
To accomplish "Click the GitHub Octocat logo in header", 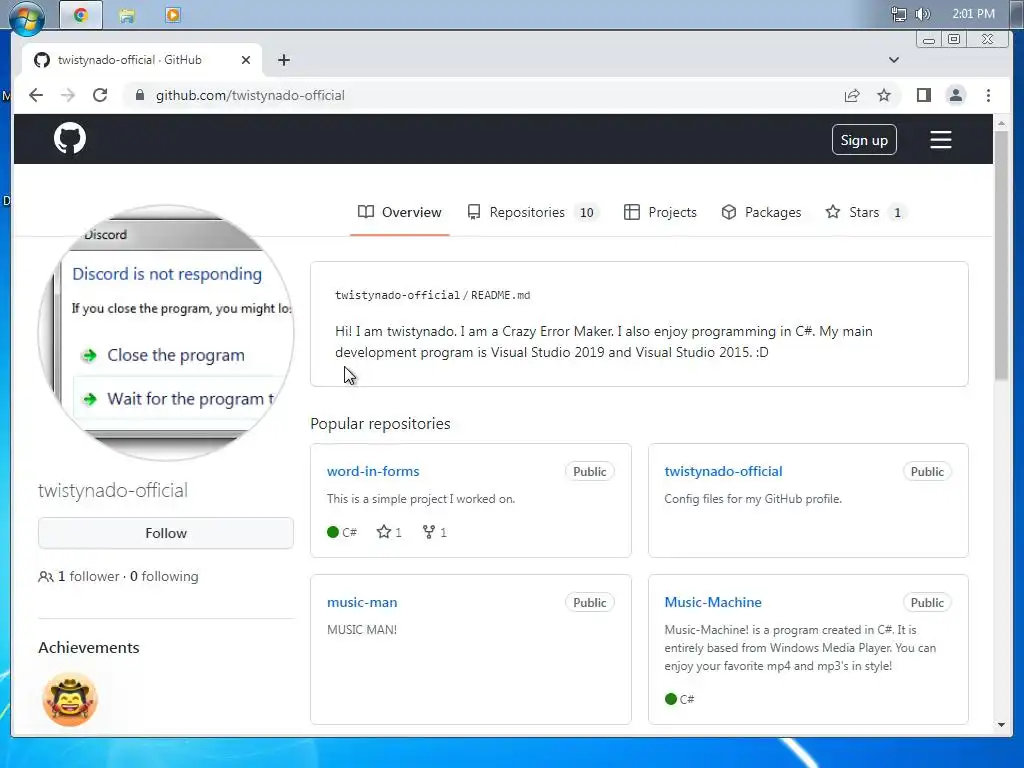I will [x=70, y=138].
